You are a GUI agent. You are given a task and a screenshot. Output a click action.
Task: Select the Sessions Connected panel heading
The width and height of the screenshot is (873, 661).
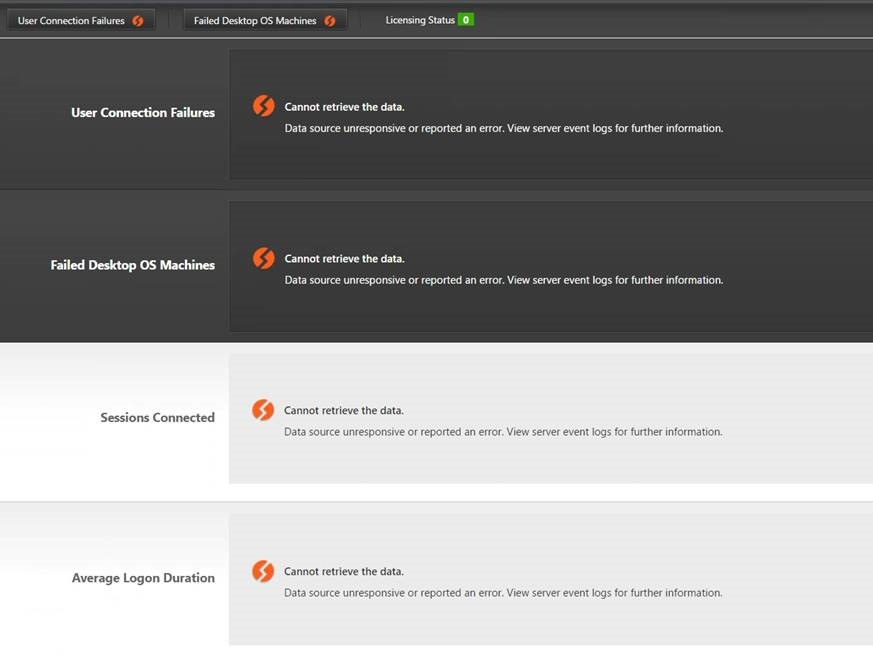[x=158, y=418]
